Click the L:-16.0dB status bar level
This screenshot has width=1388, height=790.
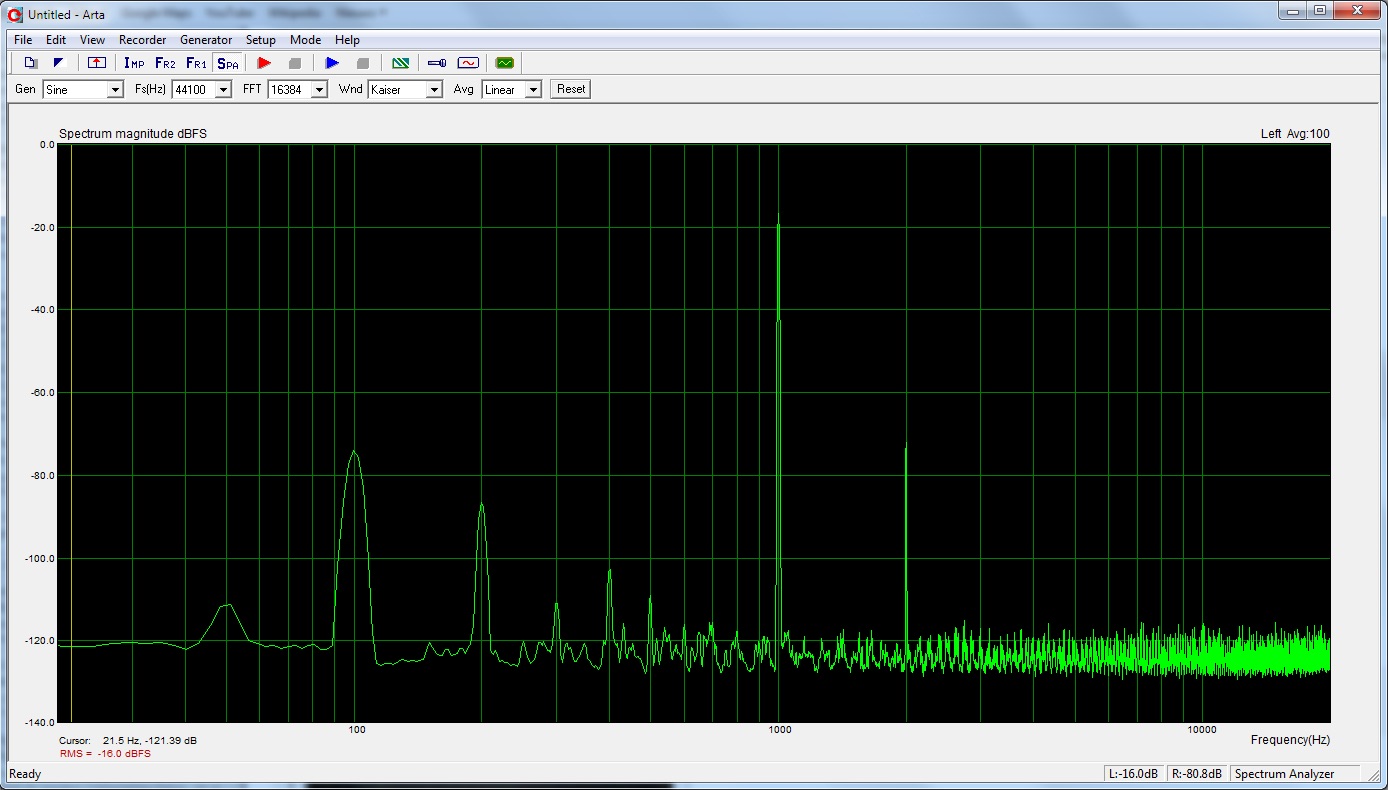(x=1133, y=774)
